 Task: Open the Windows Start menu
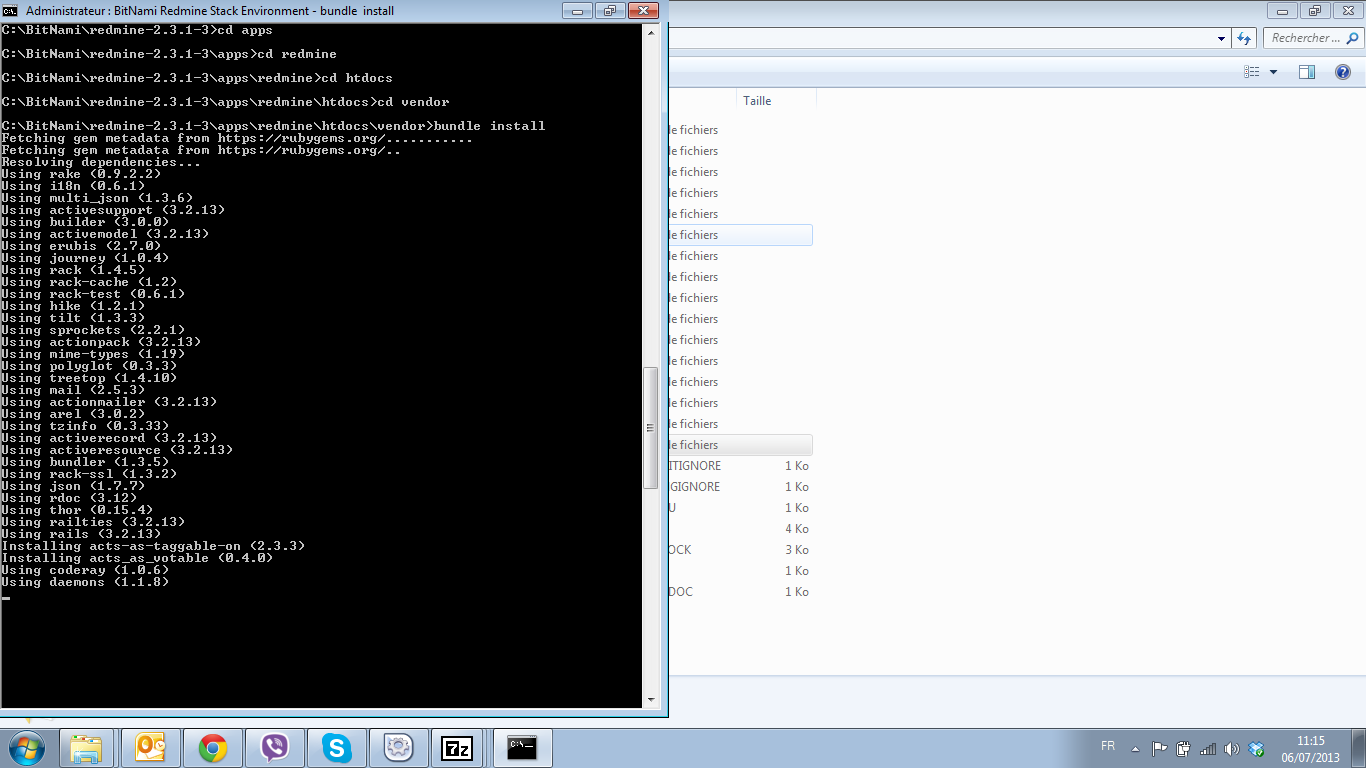[x=25, y=748]
